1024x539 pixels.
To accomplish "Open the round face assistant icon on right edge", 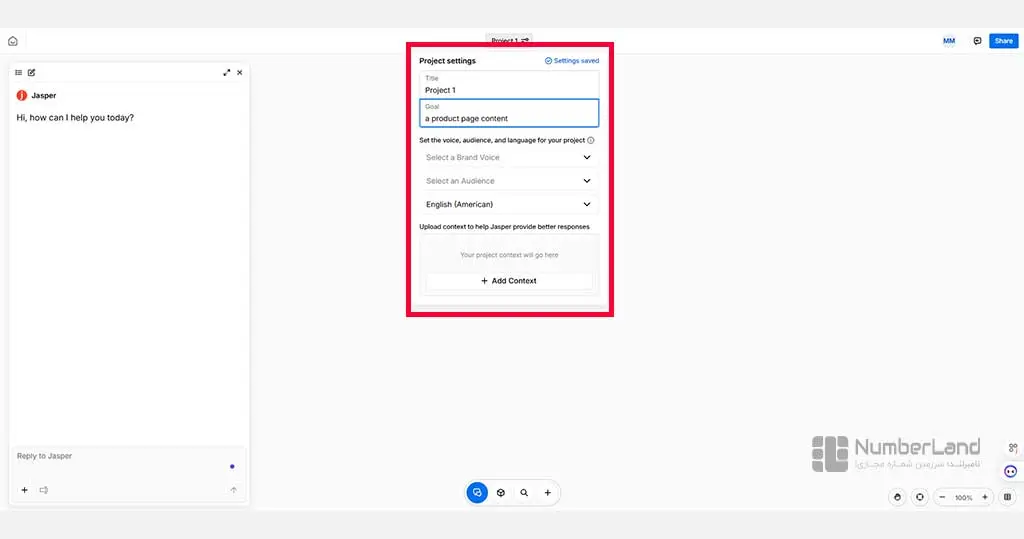I will click(x=1010, y=472).
